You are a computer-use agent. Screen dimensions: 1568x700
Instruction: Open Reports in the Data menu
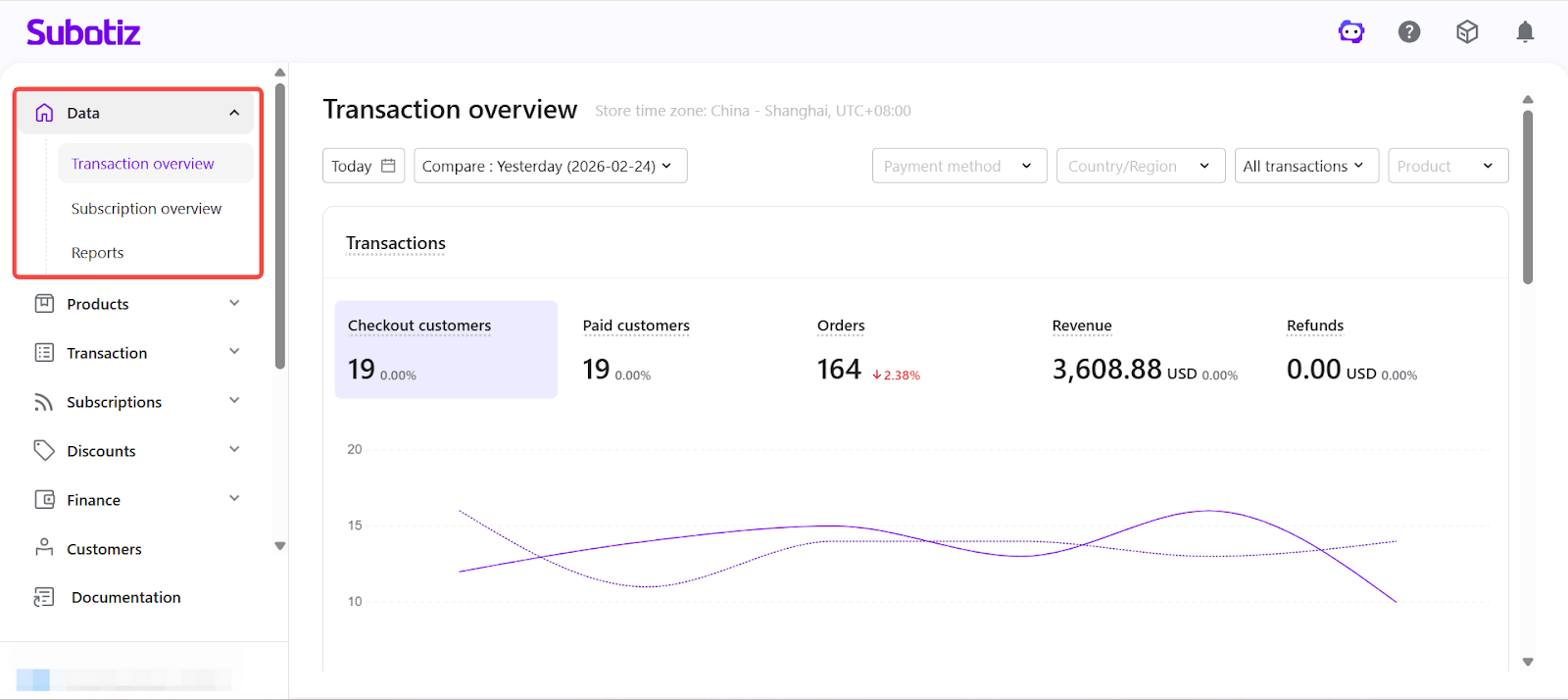pyautogui.click(x=97, y=253)
